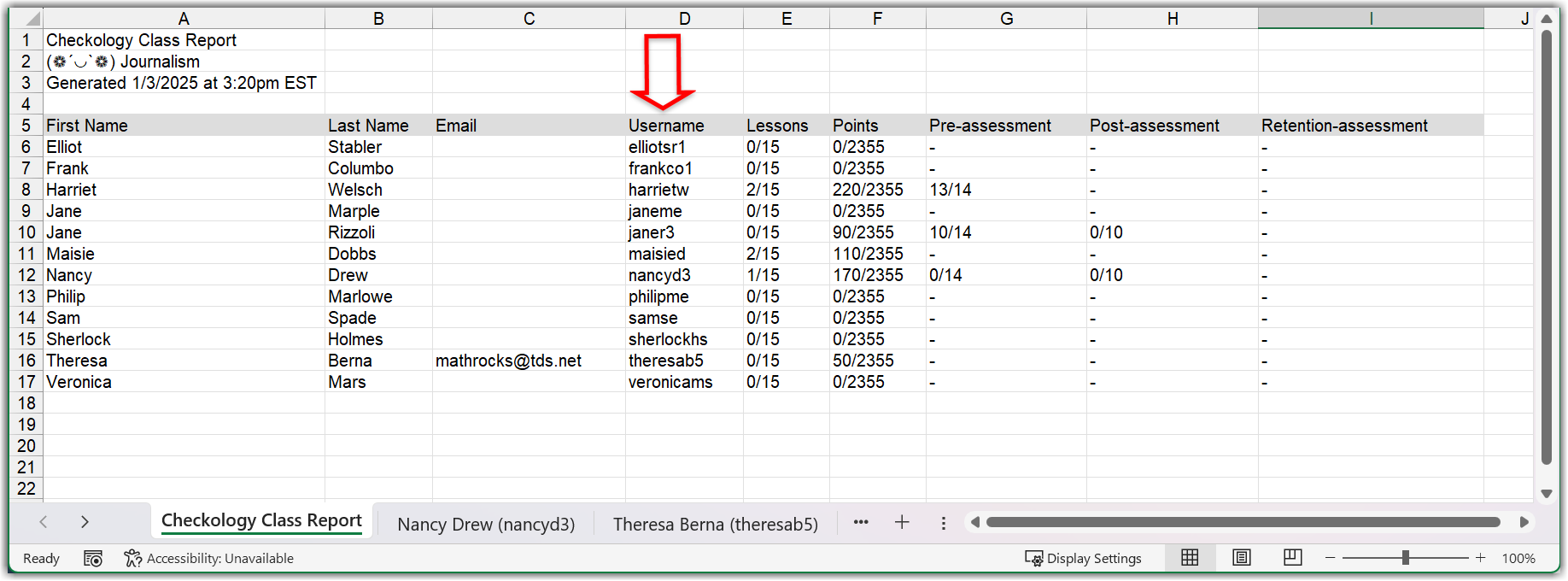Select column D header
The height and width of the screenshot is (581, 1568).
684,19
